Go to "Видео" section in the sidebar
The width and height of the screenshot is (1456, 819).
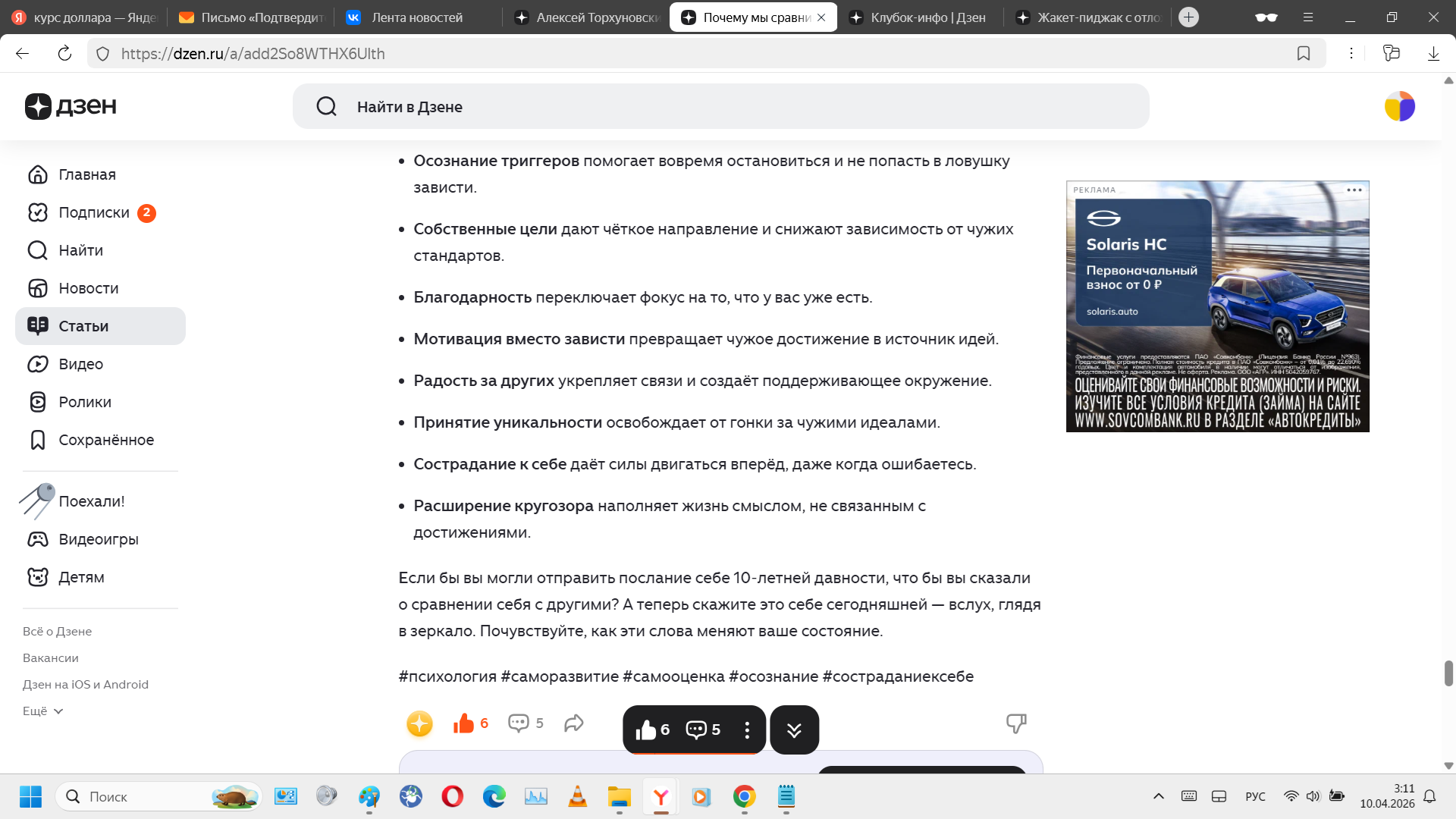[x=80, y=365]
